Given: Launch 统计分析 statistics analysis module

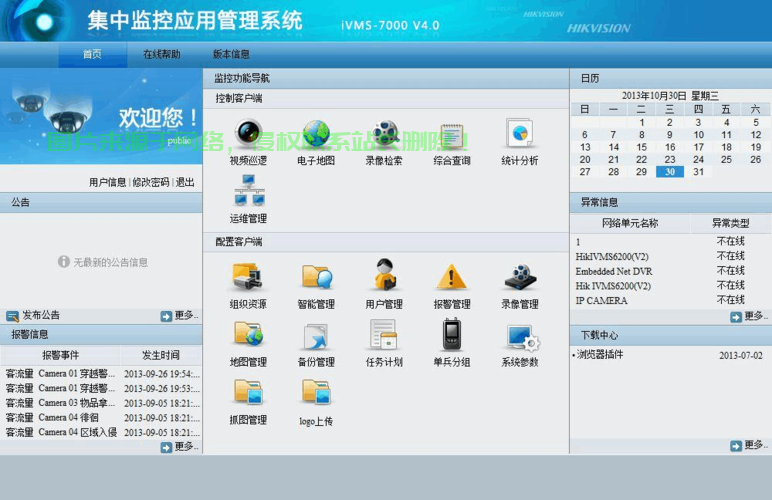Looking at the screenshot, I should pyautogui.click(x=519, y=135).
